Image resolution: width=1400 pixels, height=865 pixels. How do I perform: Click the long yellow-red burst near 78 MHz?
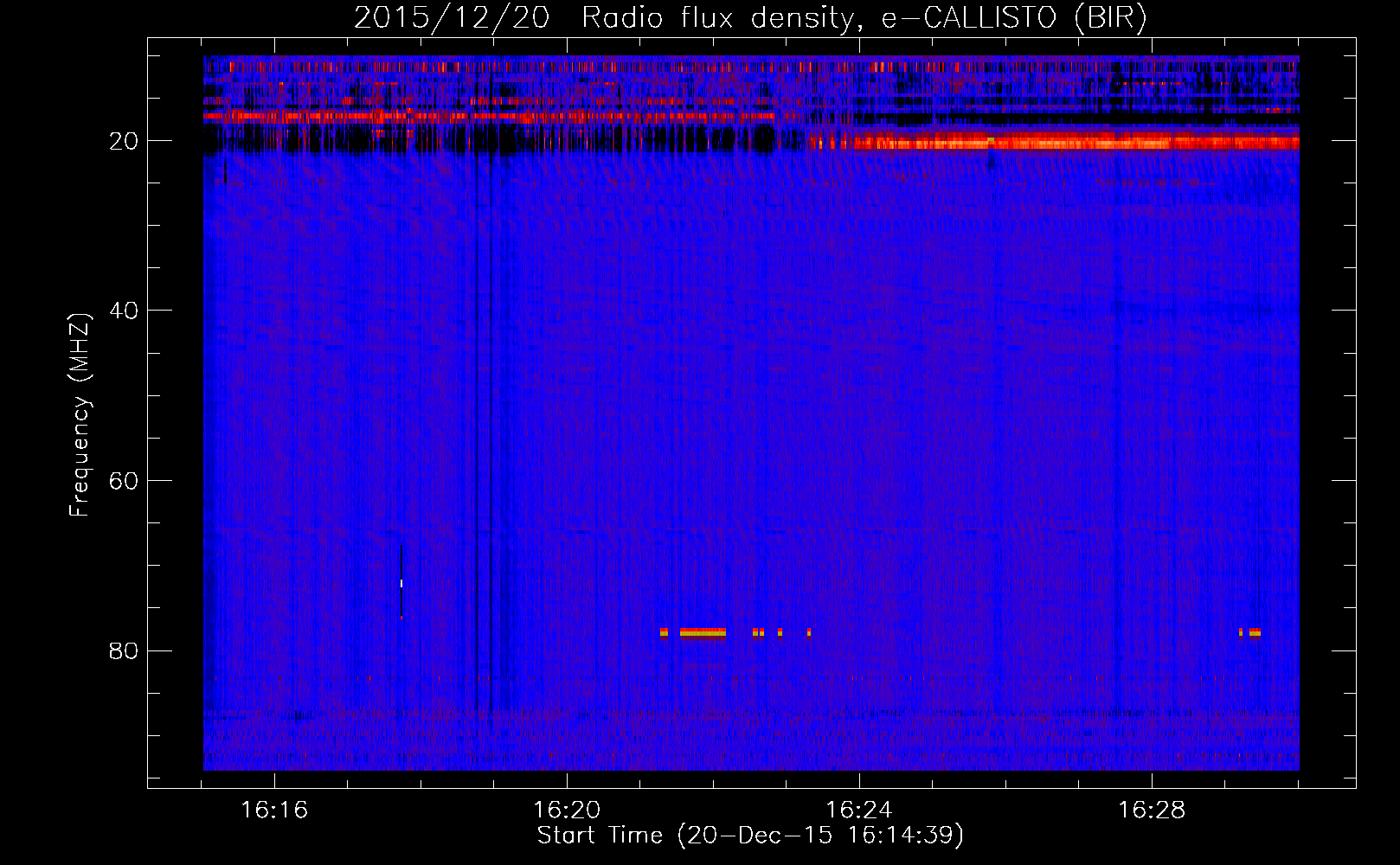703,632
